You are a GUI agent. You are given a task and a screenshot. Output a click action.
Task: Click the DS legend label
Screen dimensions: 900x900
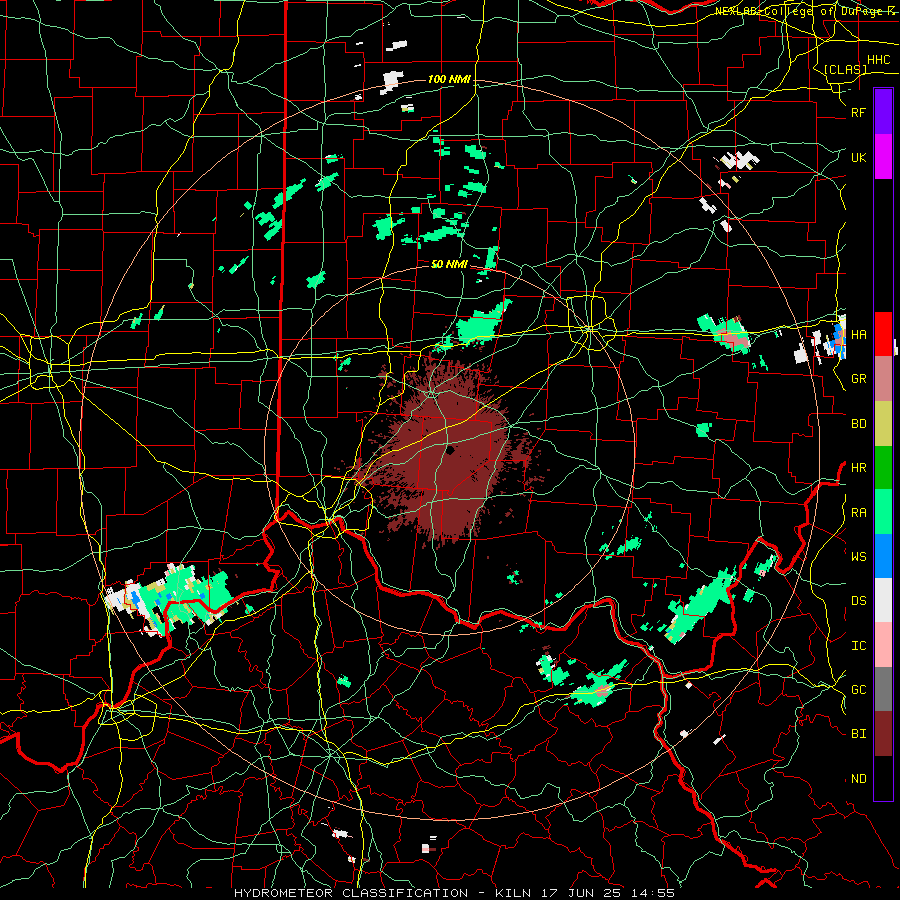[x=858, y=601]
